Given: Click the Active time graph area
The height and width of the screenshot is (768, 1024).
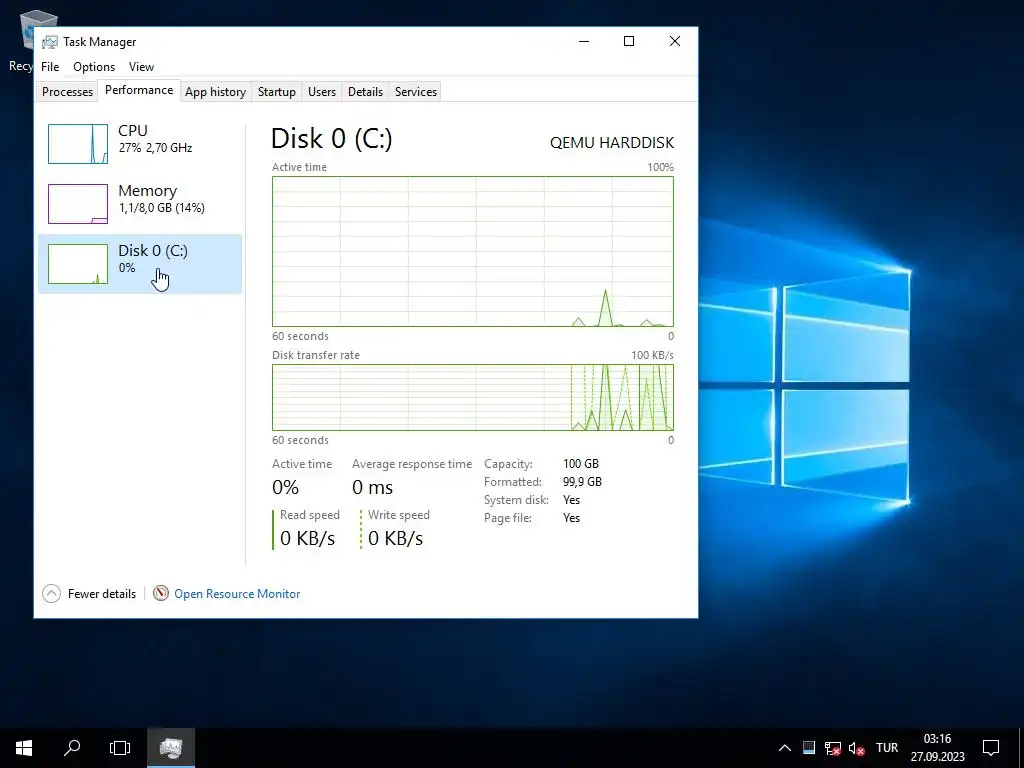Looking at the screenshot, I should [x=473, y=251].
